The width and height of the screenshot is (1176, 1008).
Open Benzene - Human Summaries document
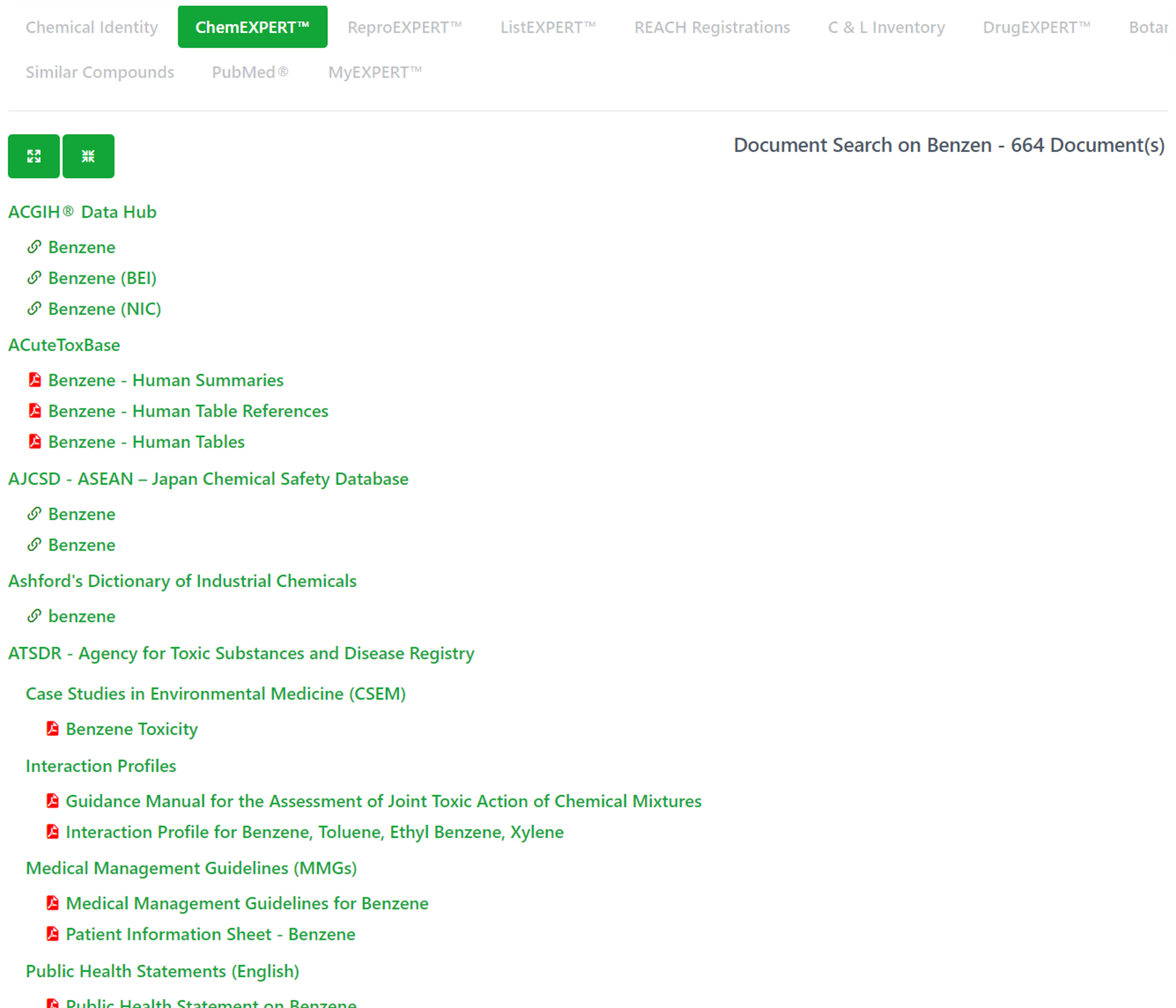pos(166,380)
